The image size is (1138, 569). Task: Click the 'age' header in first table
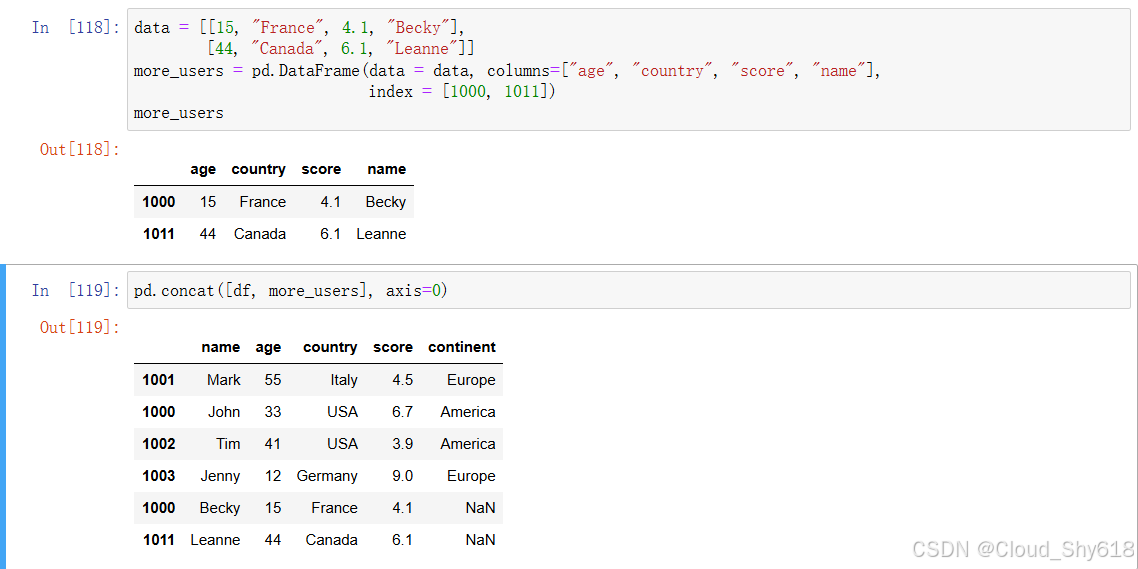203,169
